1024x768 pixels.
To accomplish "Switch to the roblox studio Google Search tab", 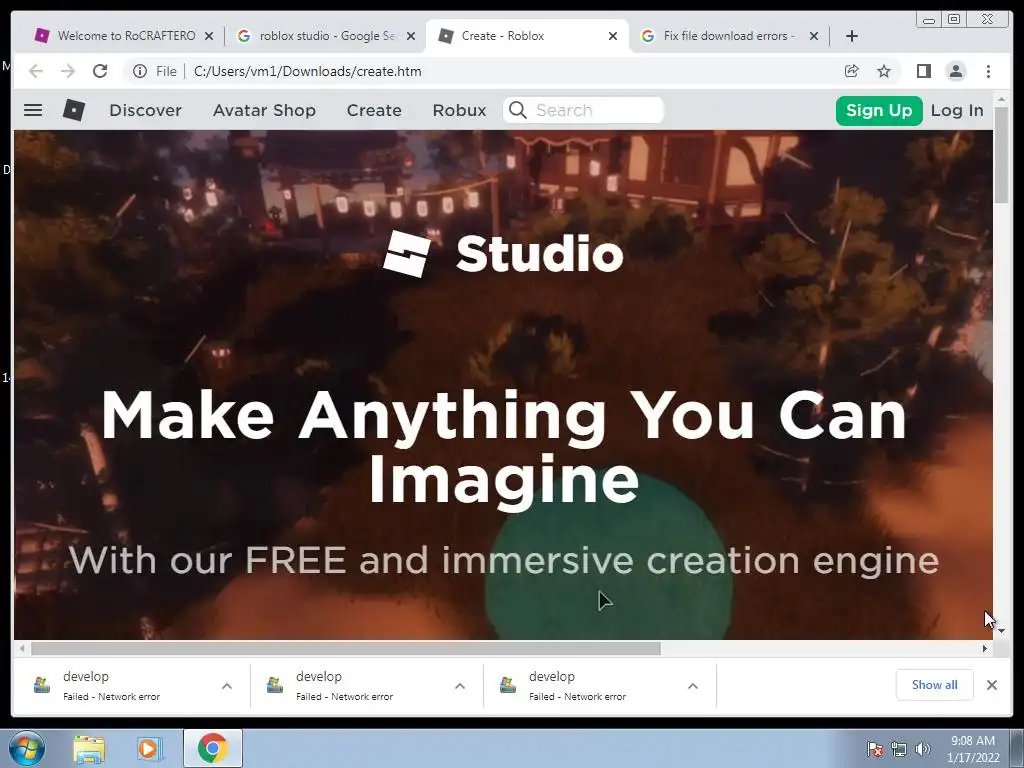I will (325, 36).
